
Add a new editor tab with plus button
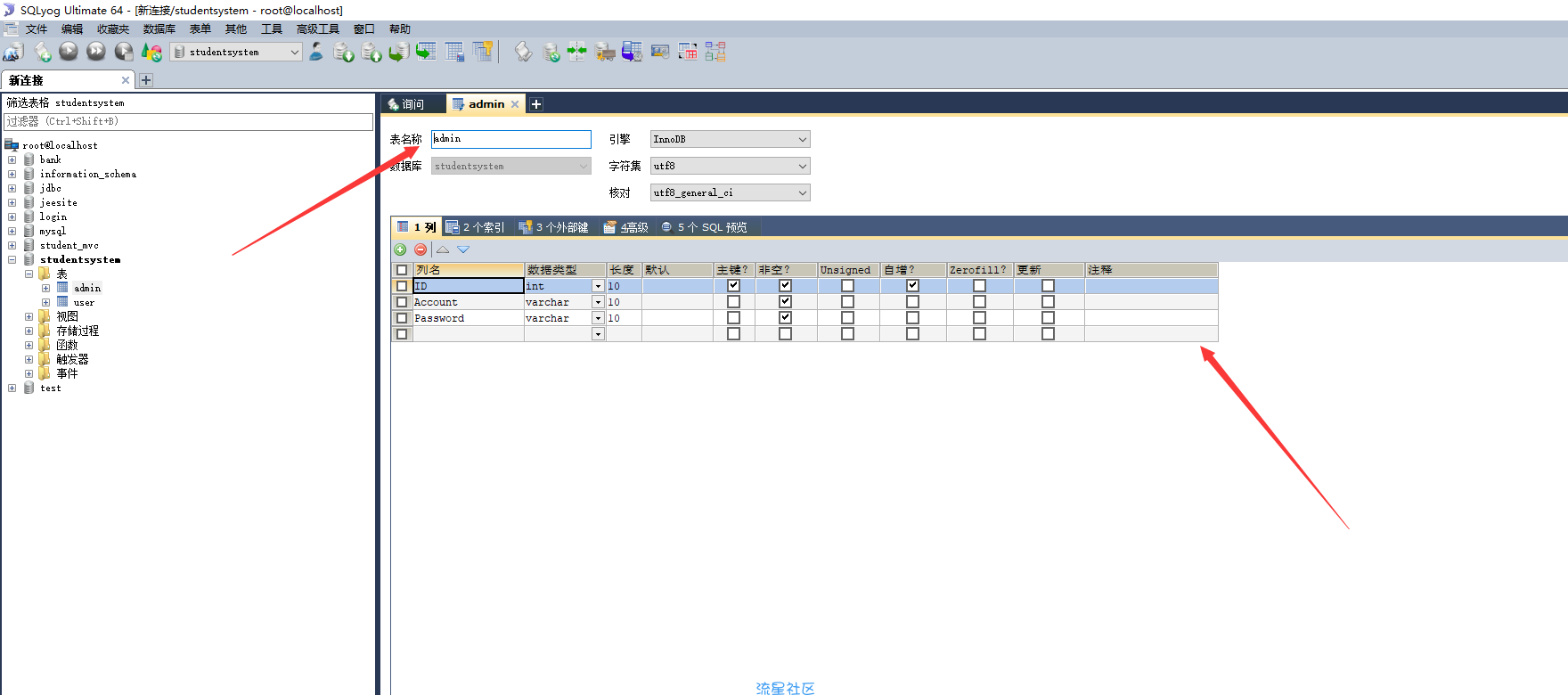tap(536, 104)
